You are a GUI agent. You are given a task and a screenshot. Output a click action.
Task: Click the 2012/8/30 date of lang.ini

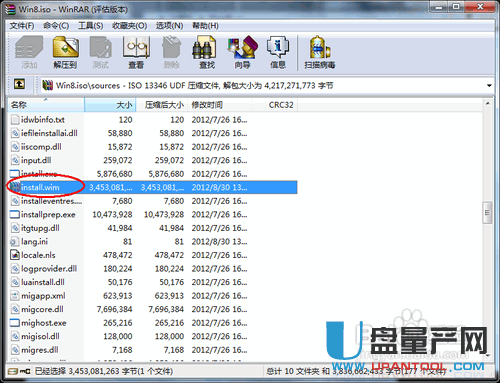tap(219, 241)
